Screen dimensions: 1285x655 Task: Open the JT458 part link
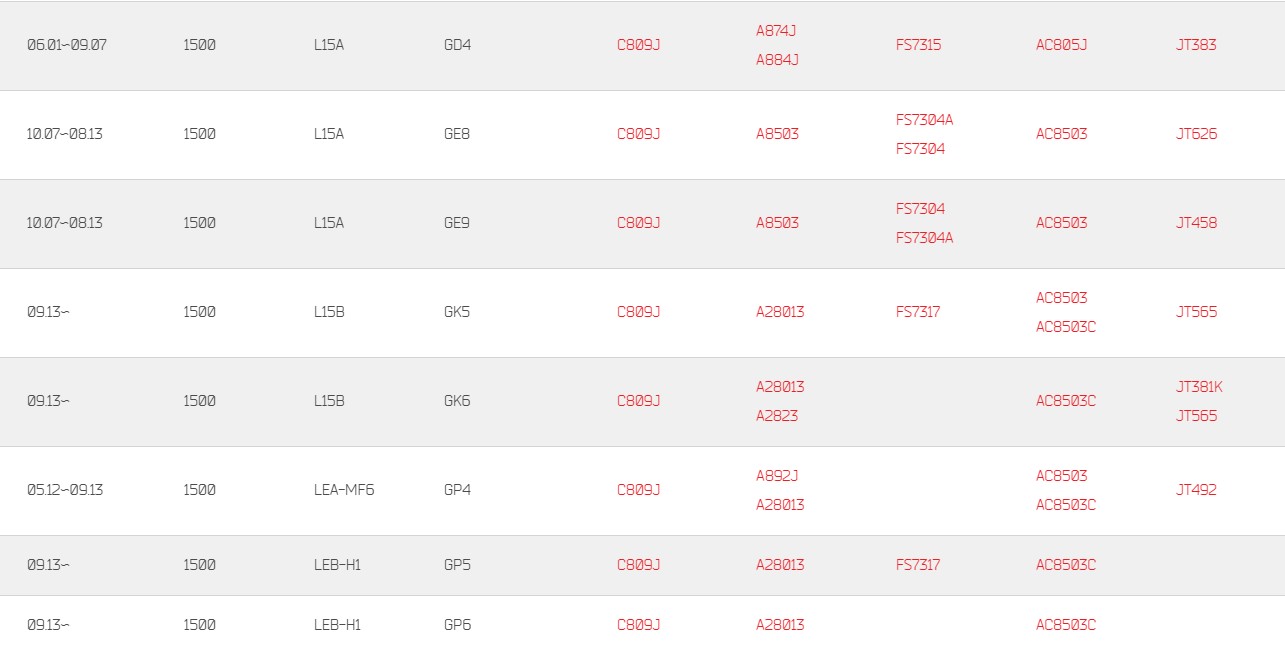[1196, 223]
